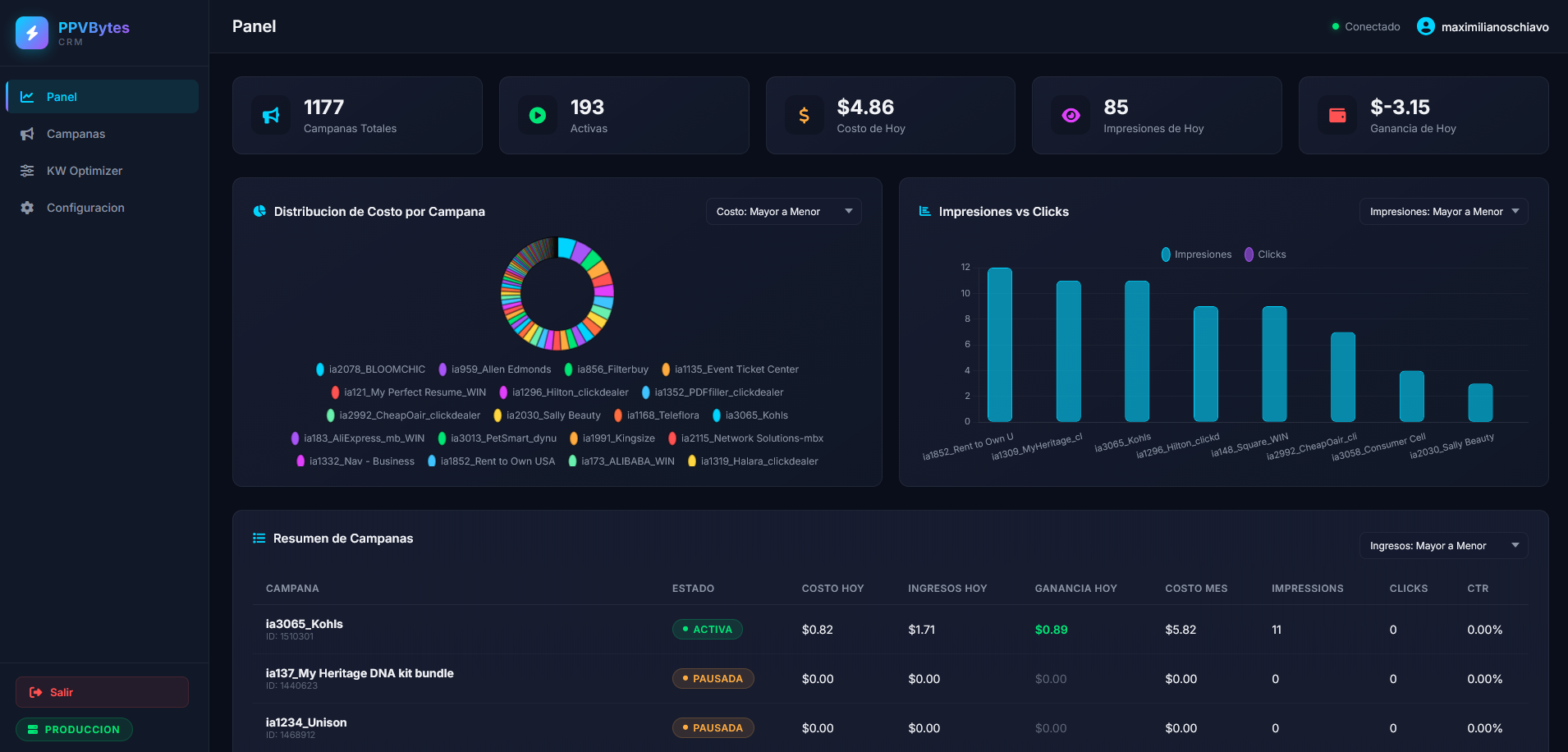This screenshot has width=1568, height=752.
Task: Click the Salir logout button
Action: (102, 692)
